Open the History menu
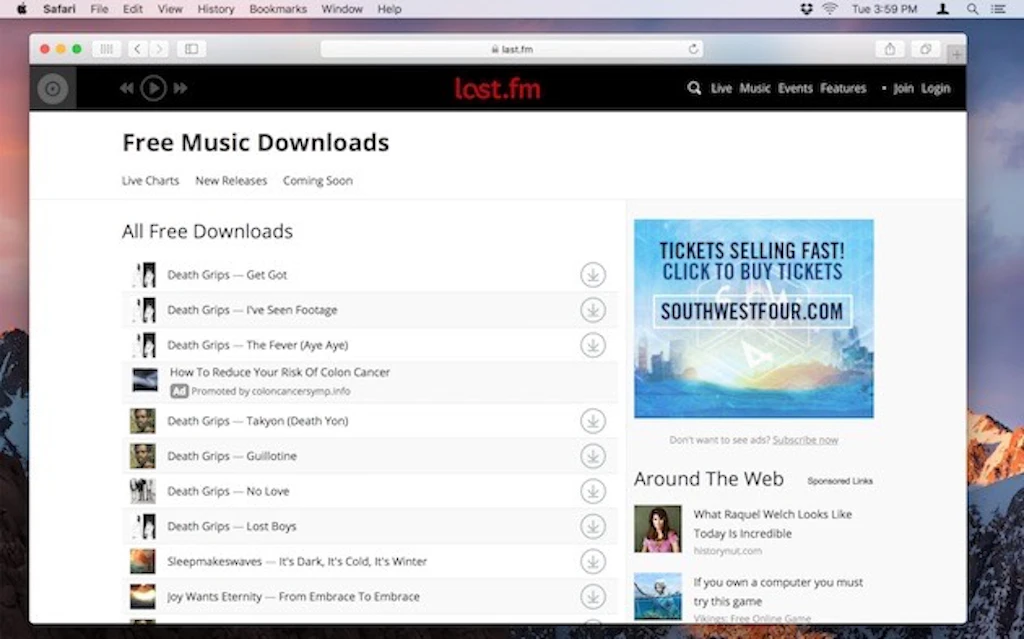 coord(216,9)
